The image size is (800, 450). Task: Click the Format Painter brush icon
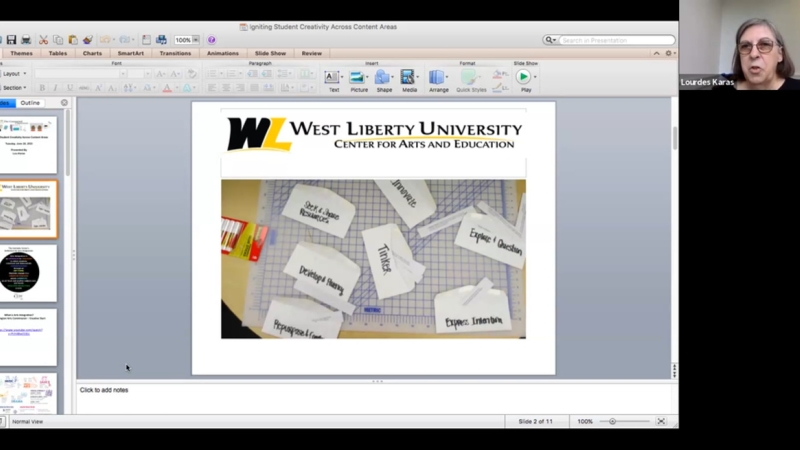click(87, 40)
